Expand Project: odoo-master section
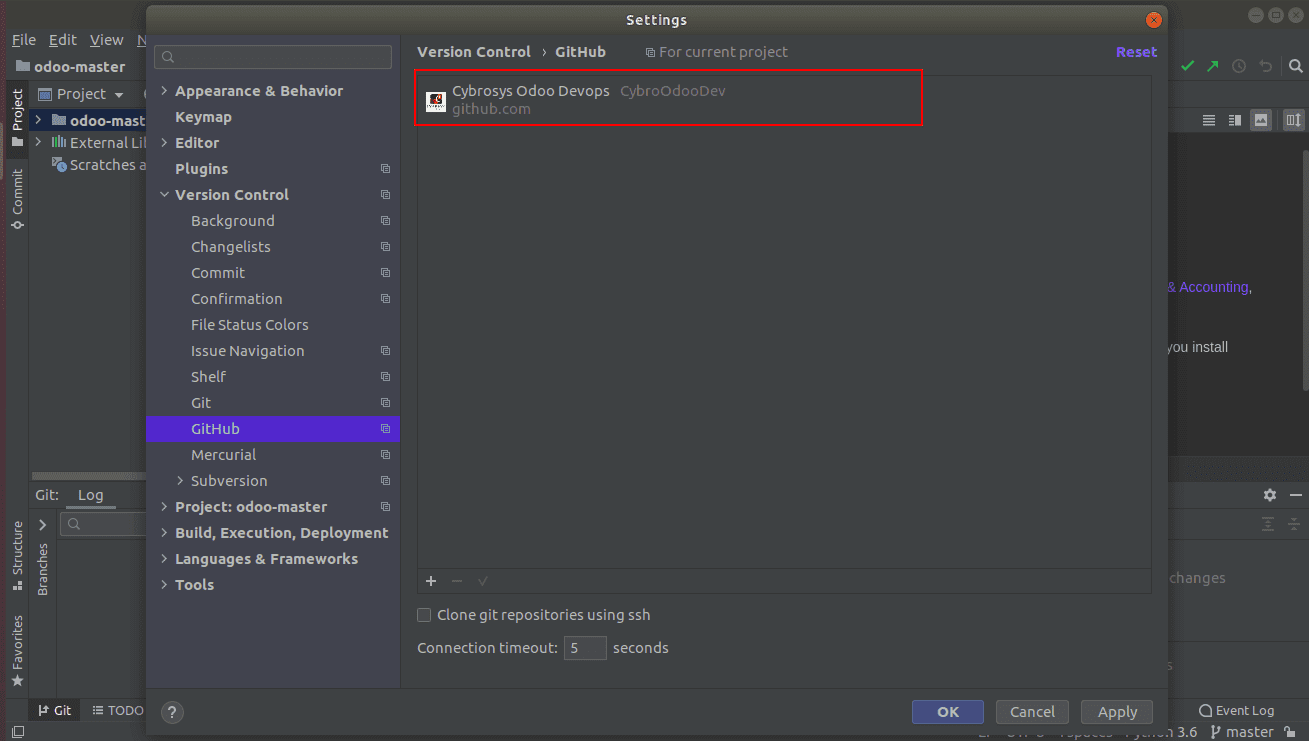Viewport: 1309px width, 741px height. pyautogui.click(x=164, y=507)
